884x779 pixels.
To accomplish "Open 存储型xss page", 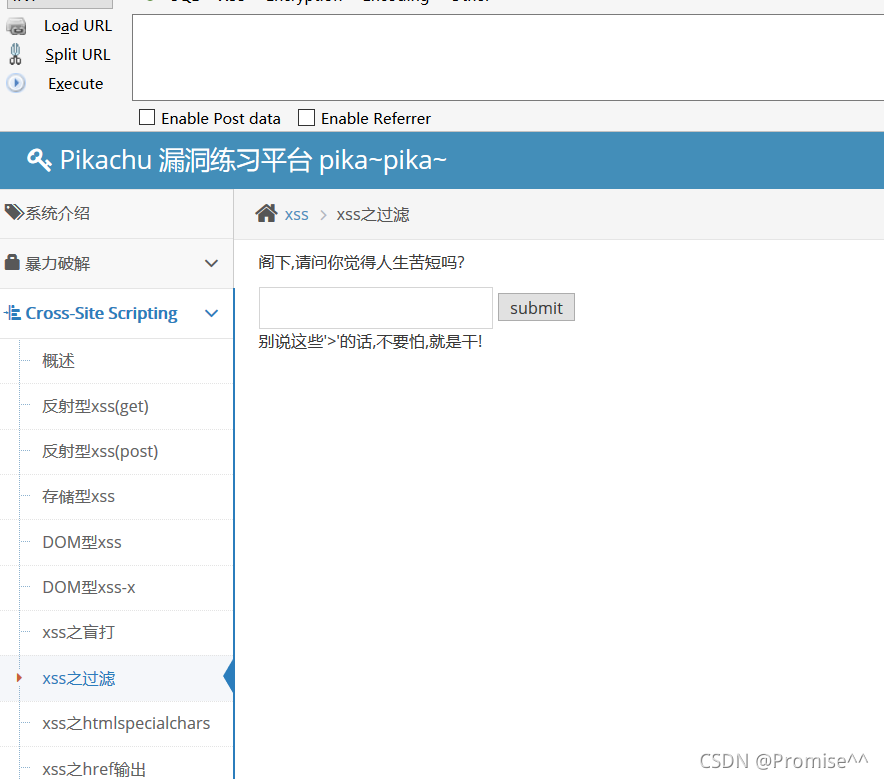I will click(x=117, y=497).
